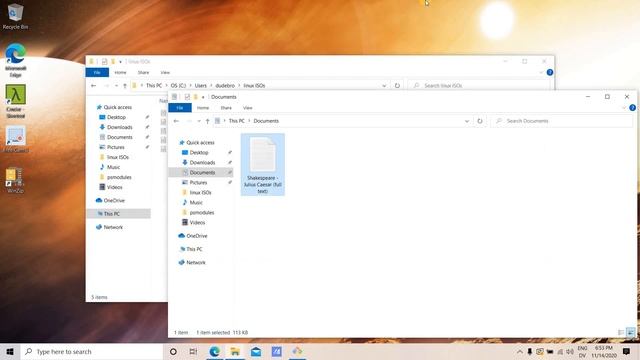
Task: Select Music in Documents window sidebar
Action: pos(196,202)
